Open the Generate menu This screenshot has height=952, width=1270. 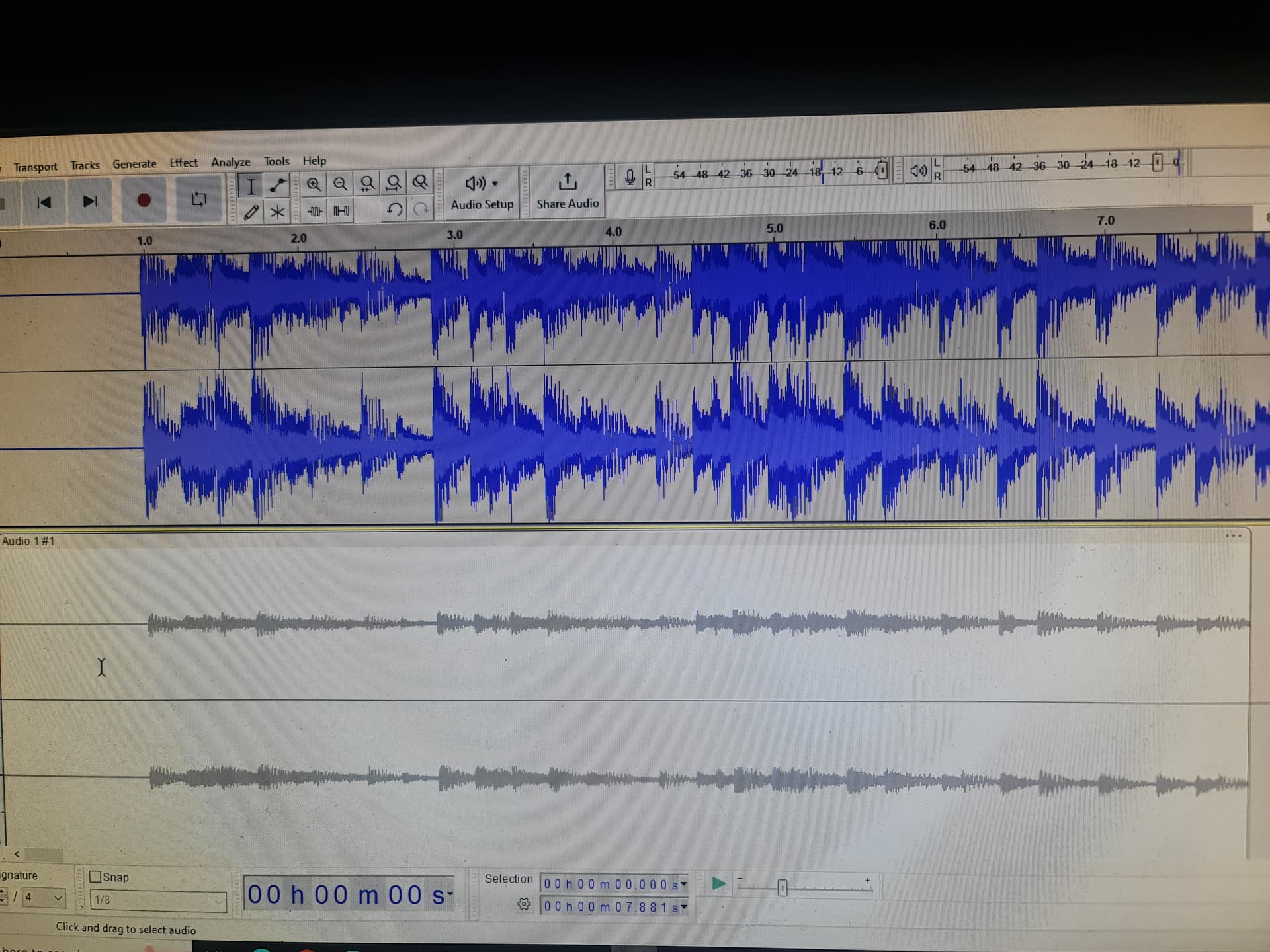[134, 163]
